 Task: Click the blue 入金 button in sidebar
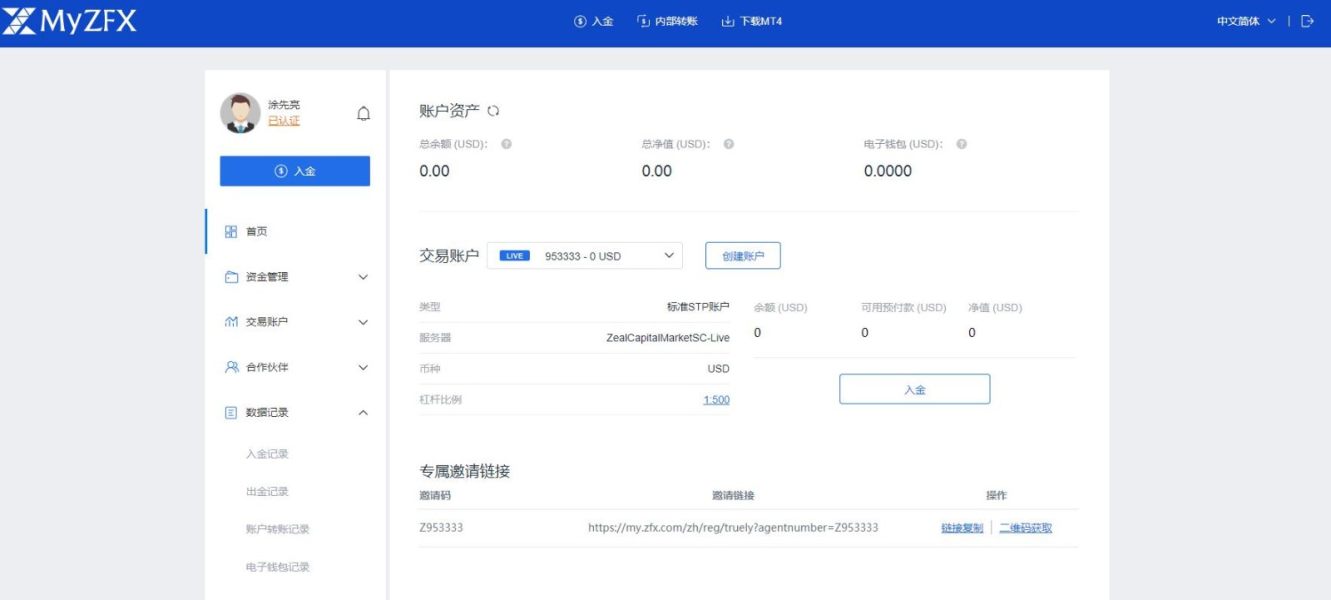tap(295, 171)
